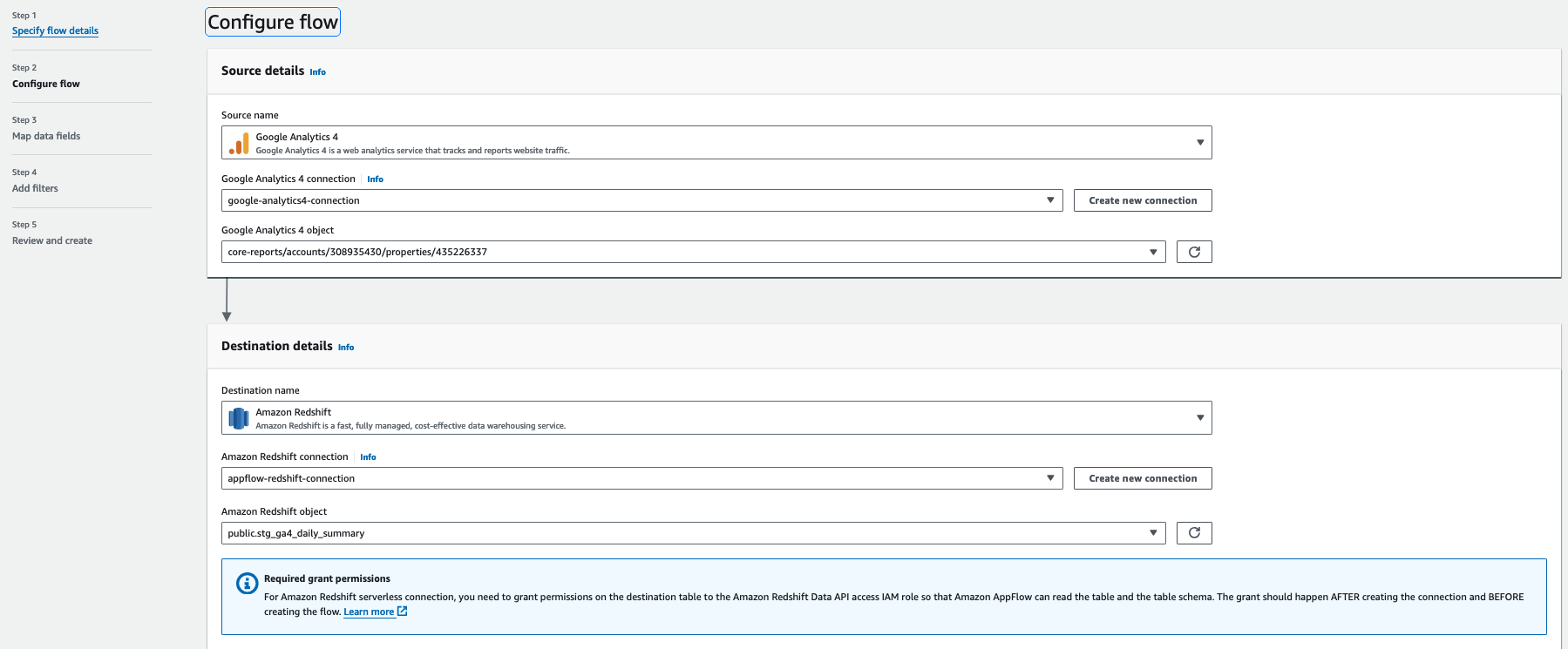Click the Source name field label
The image size is (1568, 649).
click(x=250, y=115)
